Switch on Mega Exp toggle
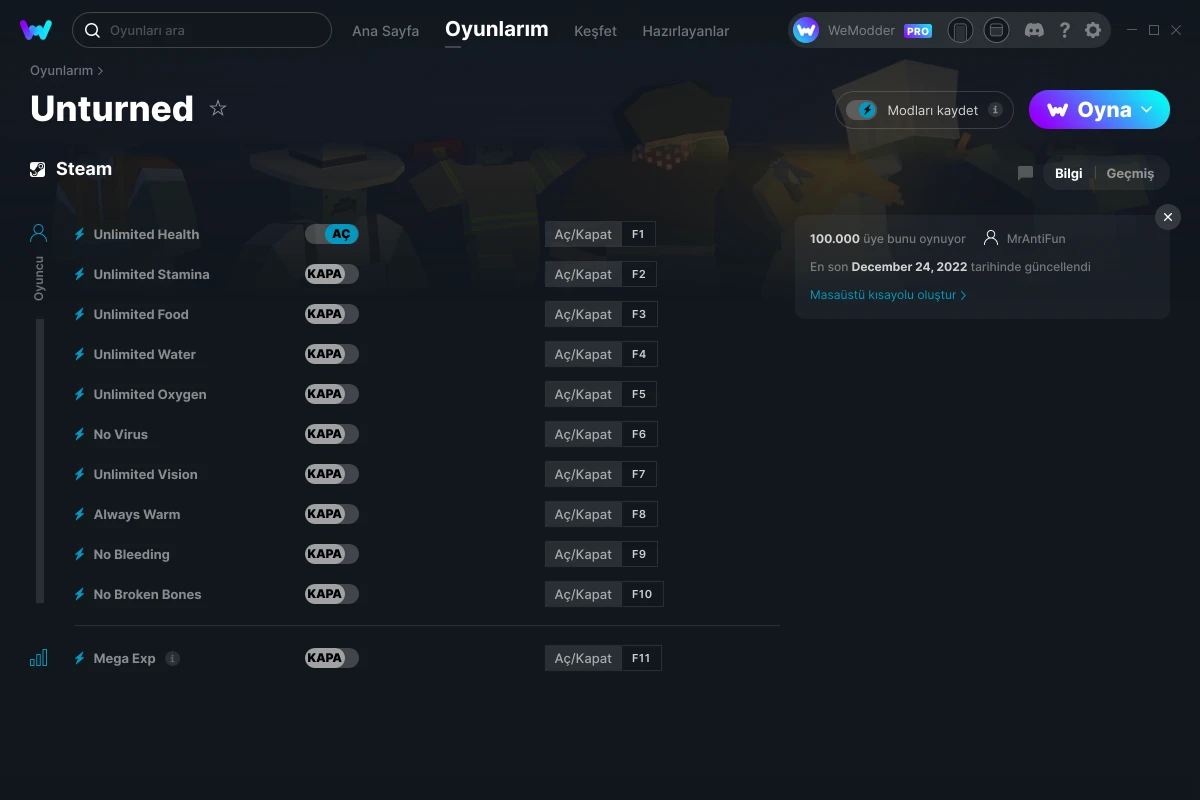This screenshot has width=1200, height=800. click(x=332, y=658)
